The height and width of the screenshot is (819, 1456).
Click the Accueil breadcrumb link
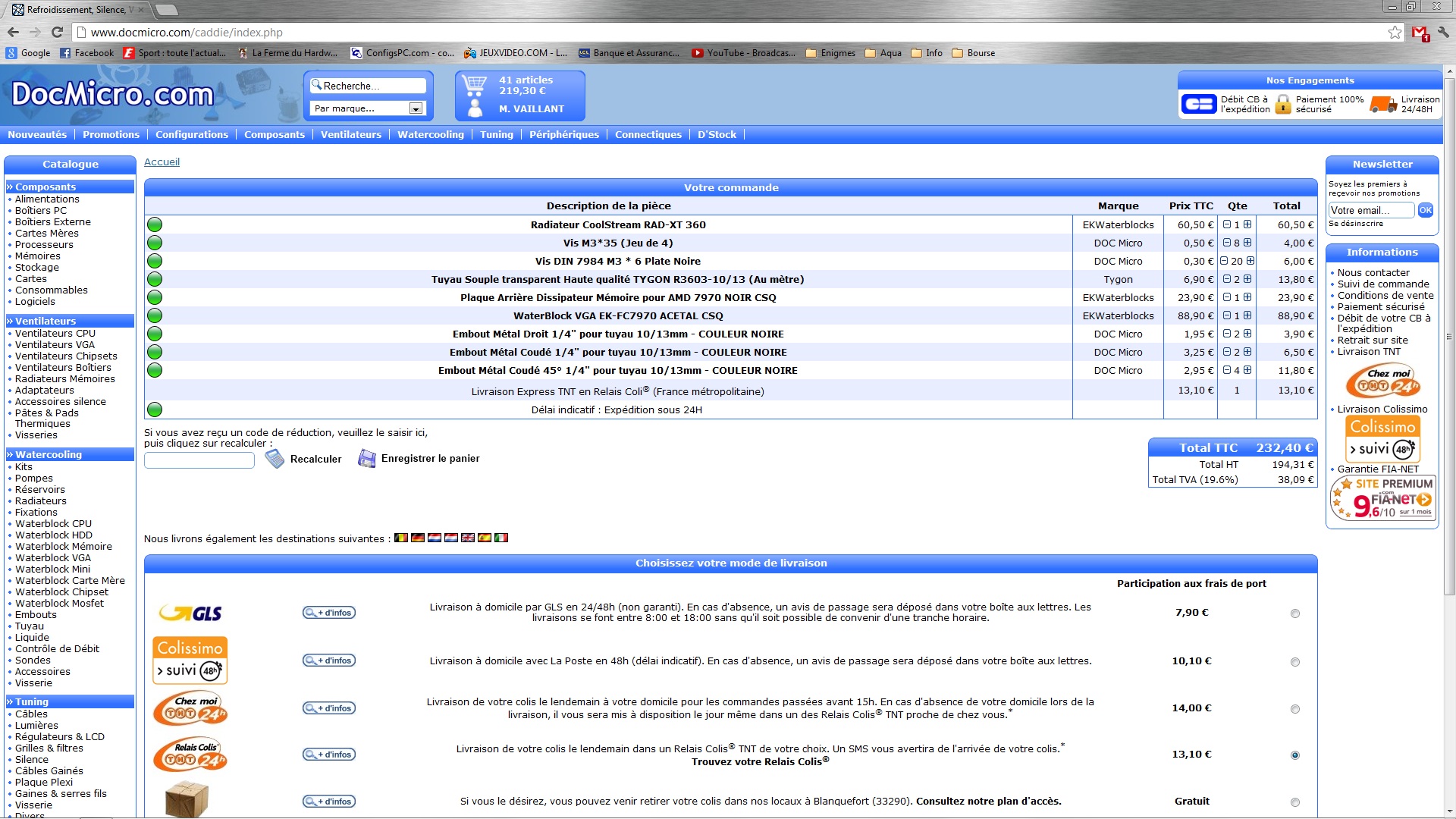162,162
